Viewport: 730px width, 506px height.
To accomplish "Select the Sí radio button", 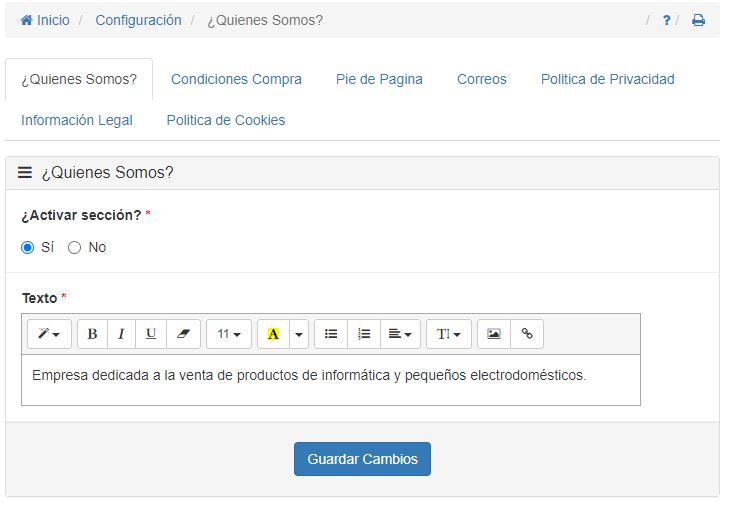I will click(27, 247).
